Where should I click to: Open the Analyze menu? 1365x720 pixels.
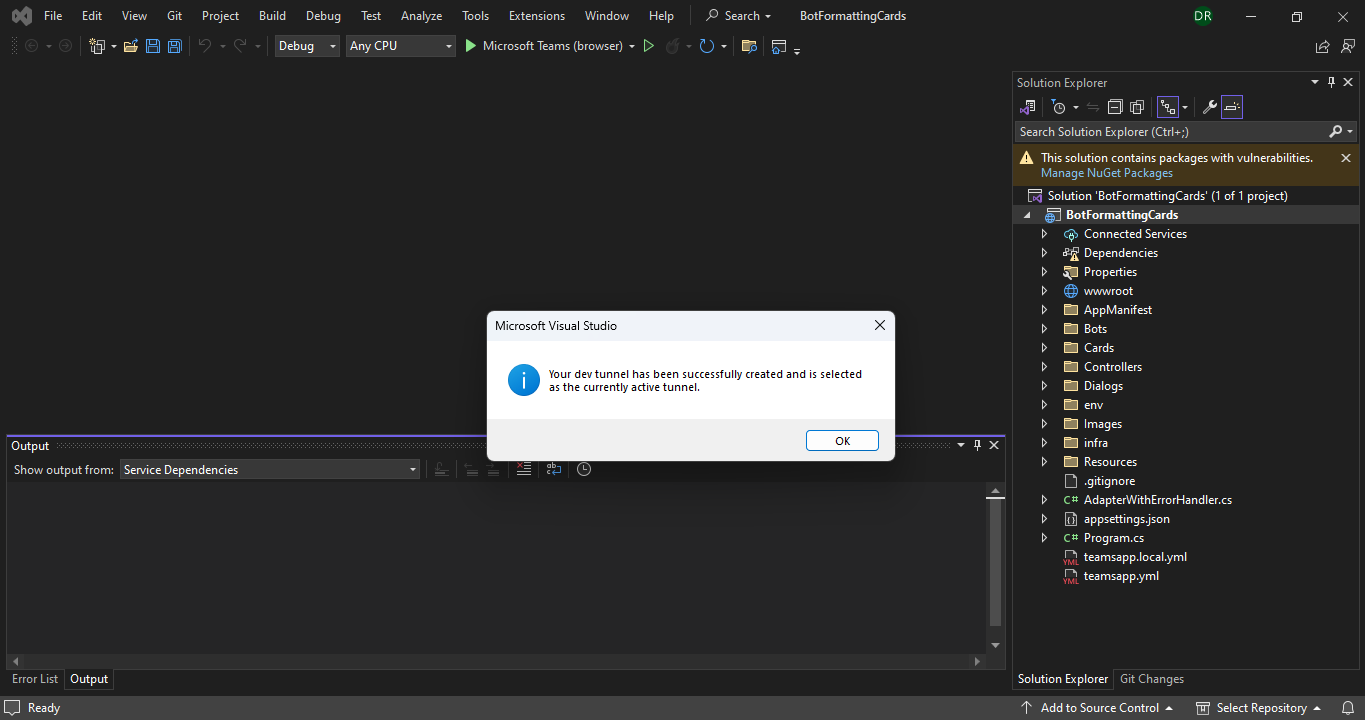coord(421,16)
